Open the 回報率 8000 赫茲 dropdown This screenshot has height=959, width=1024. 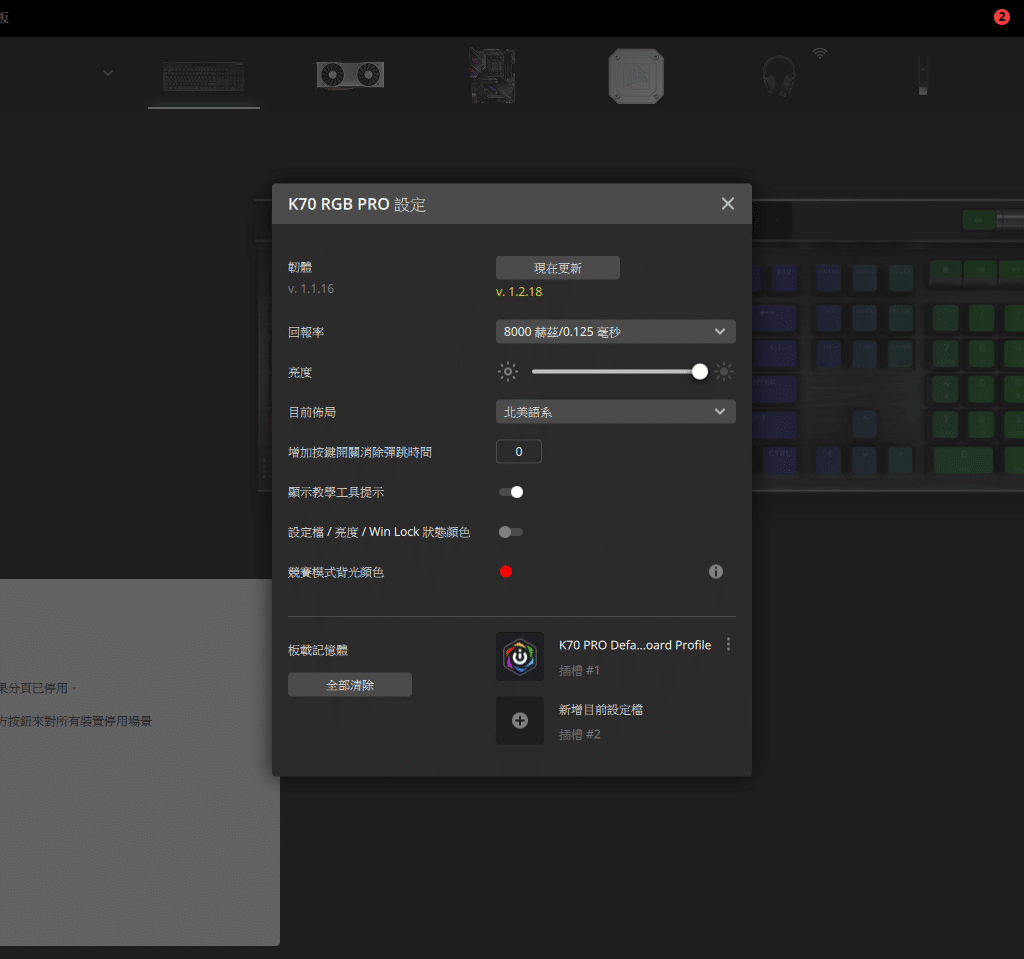[615, 332]
